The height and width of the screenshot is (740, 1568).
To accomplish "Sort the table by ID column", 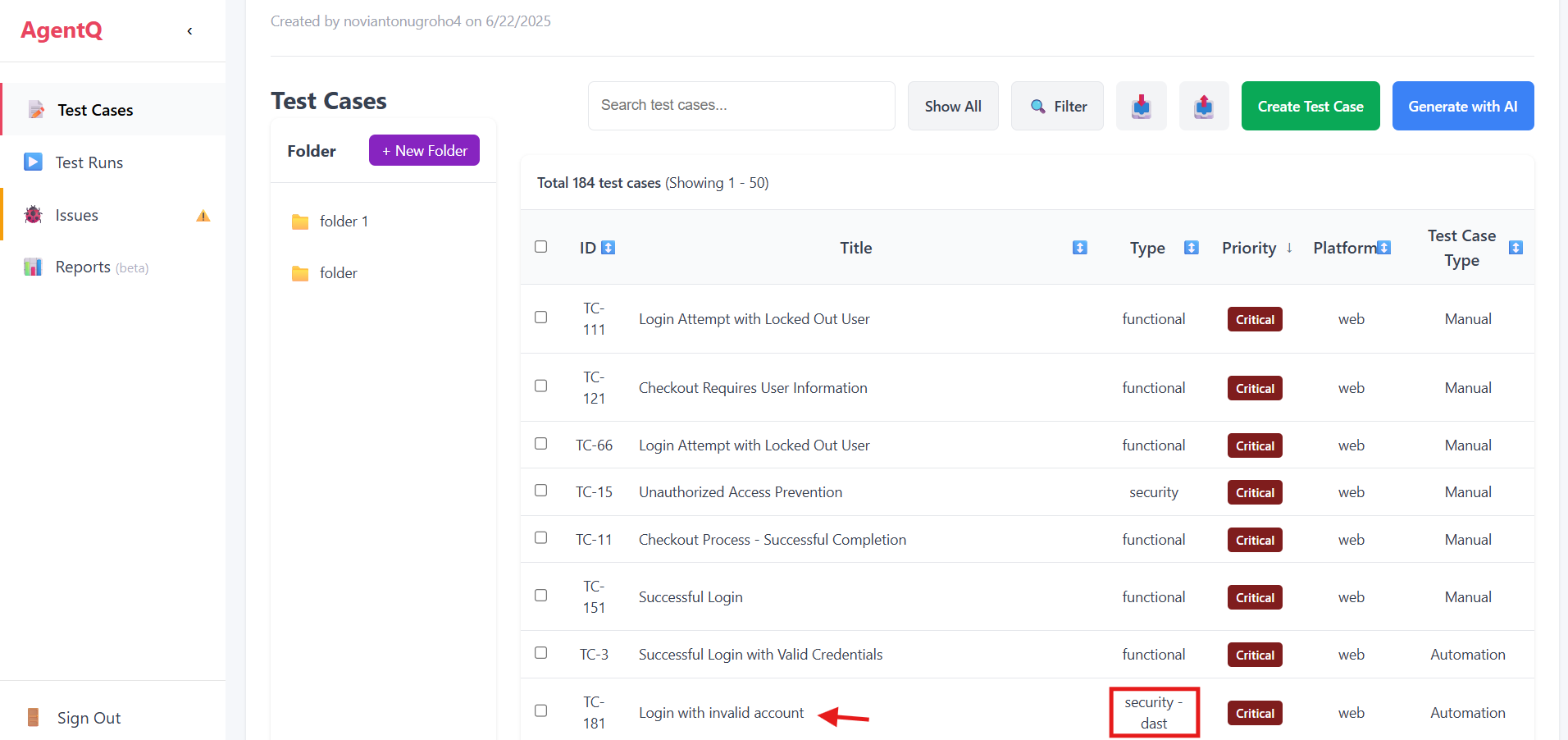I will point(608,248).
